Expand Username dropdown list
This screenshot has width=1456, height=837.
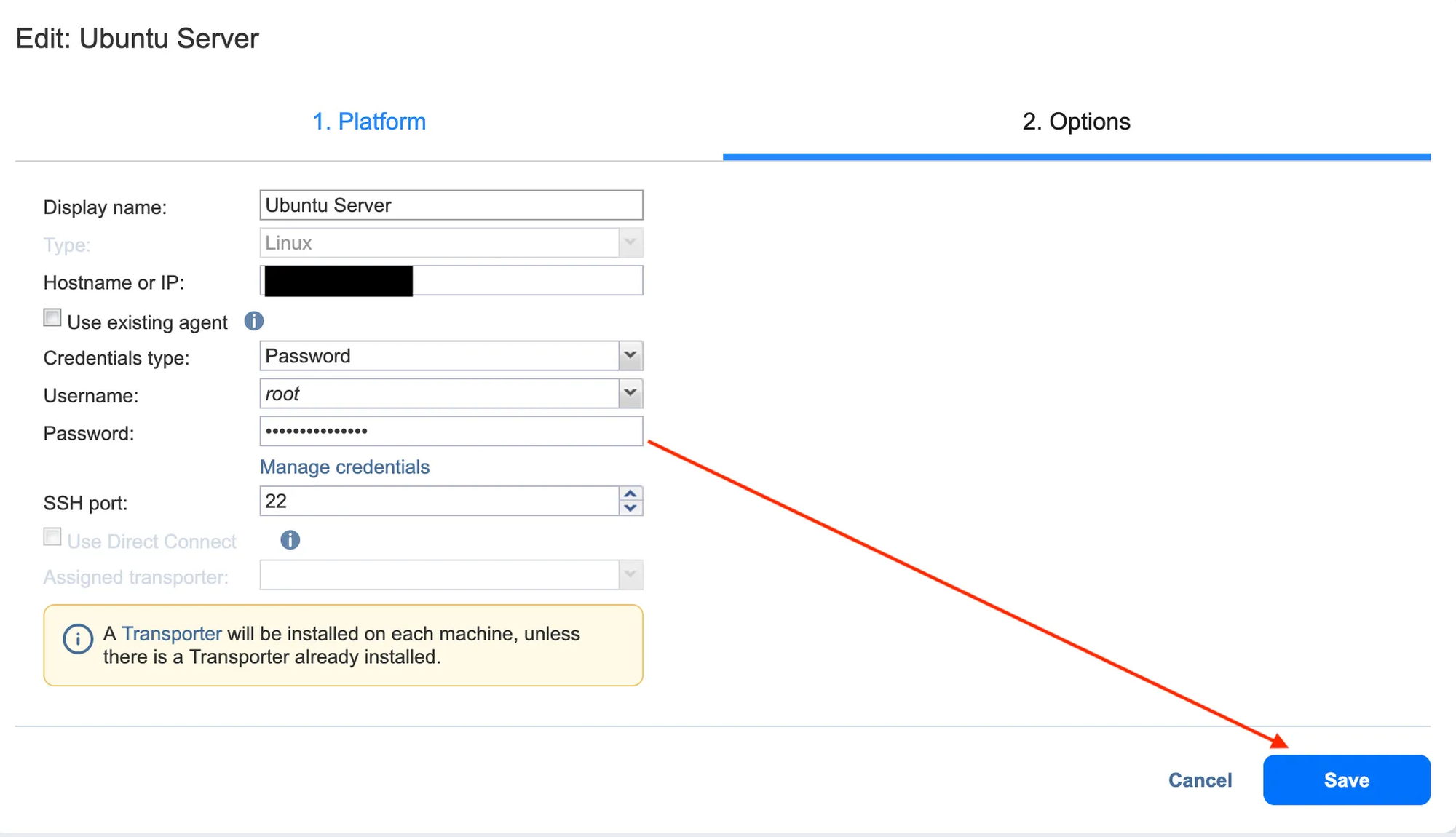click(x=630, y=393)
